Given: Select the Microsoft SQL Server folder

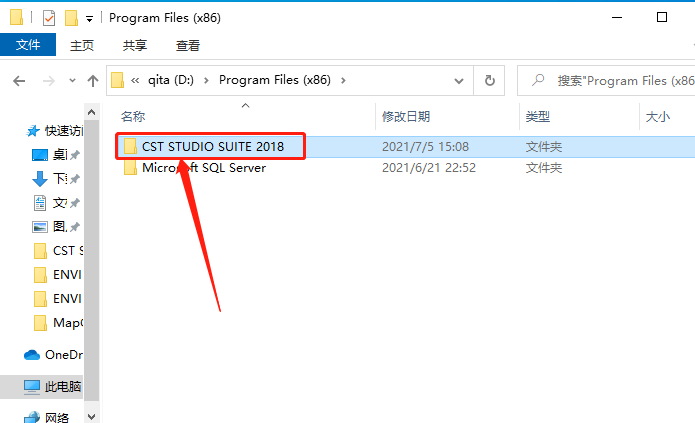Looking at the screenshot, I should click(x=204, y=168).
